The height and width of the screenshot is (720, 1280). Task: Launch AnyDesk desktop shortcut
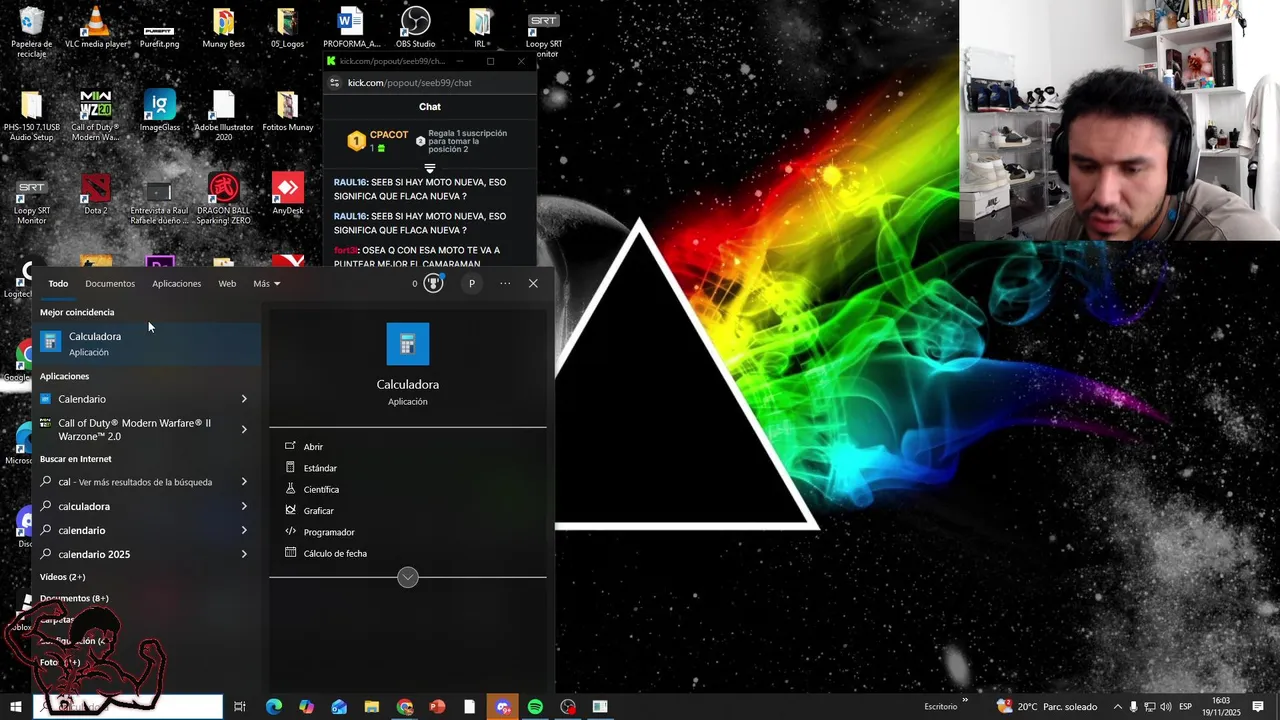click(x=288, y=195)
